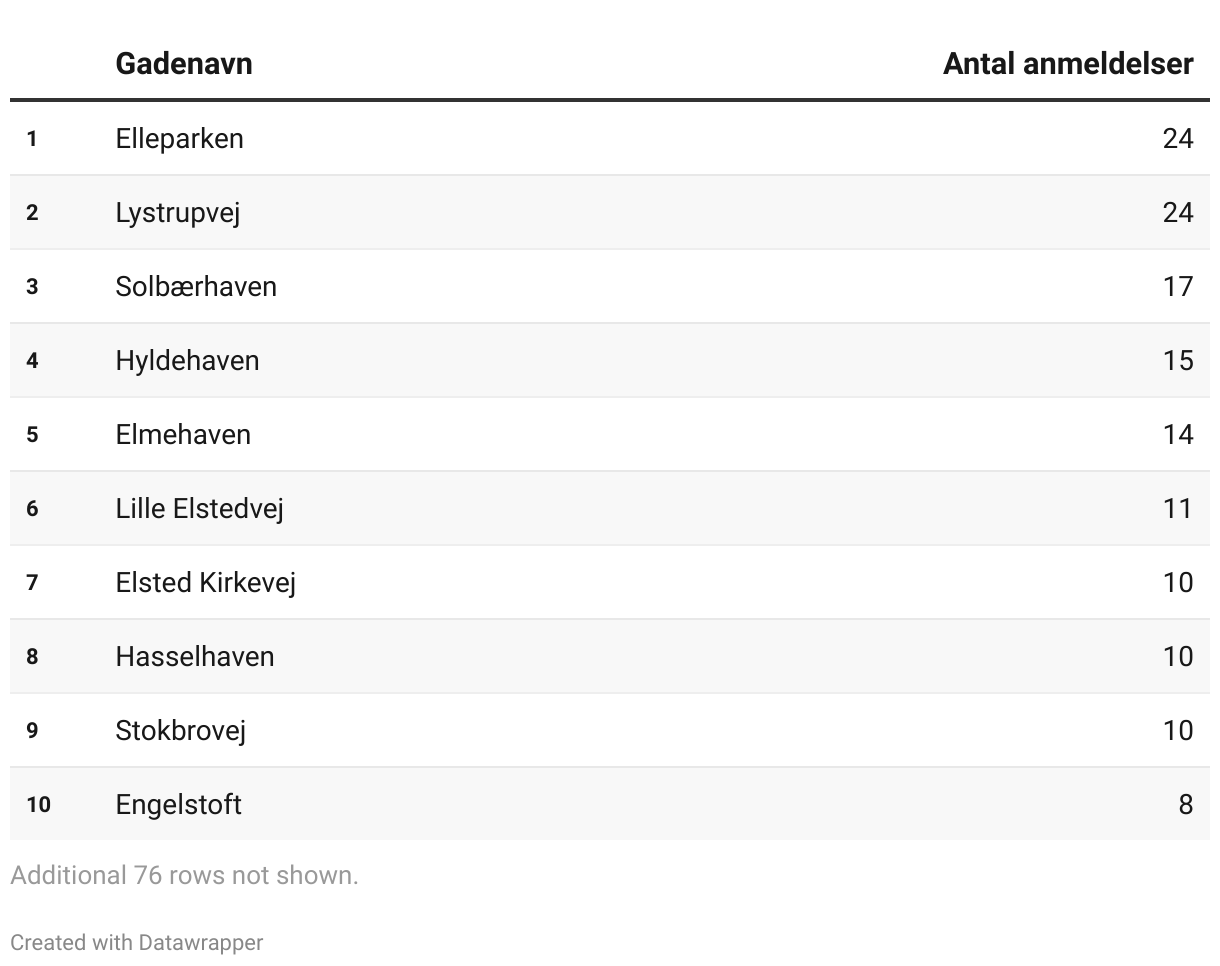Image resolution: width=1220 pixels, height=966 pixels.
Task: Select Engelstoft in the last row
Action: (x=178, y=804)
